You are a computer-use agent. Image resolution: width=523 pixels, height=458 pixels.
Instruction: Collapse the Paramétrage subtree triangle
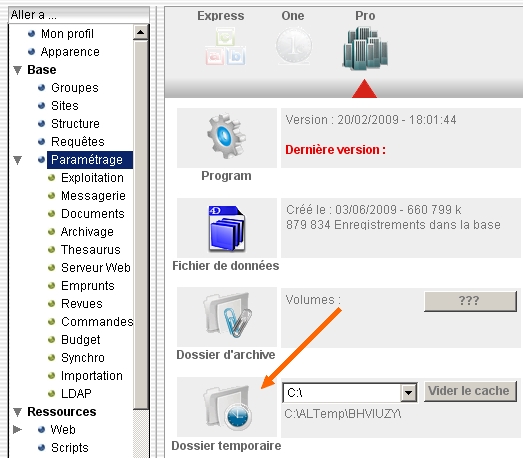(x=17, y=160)
